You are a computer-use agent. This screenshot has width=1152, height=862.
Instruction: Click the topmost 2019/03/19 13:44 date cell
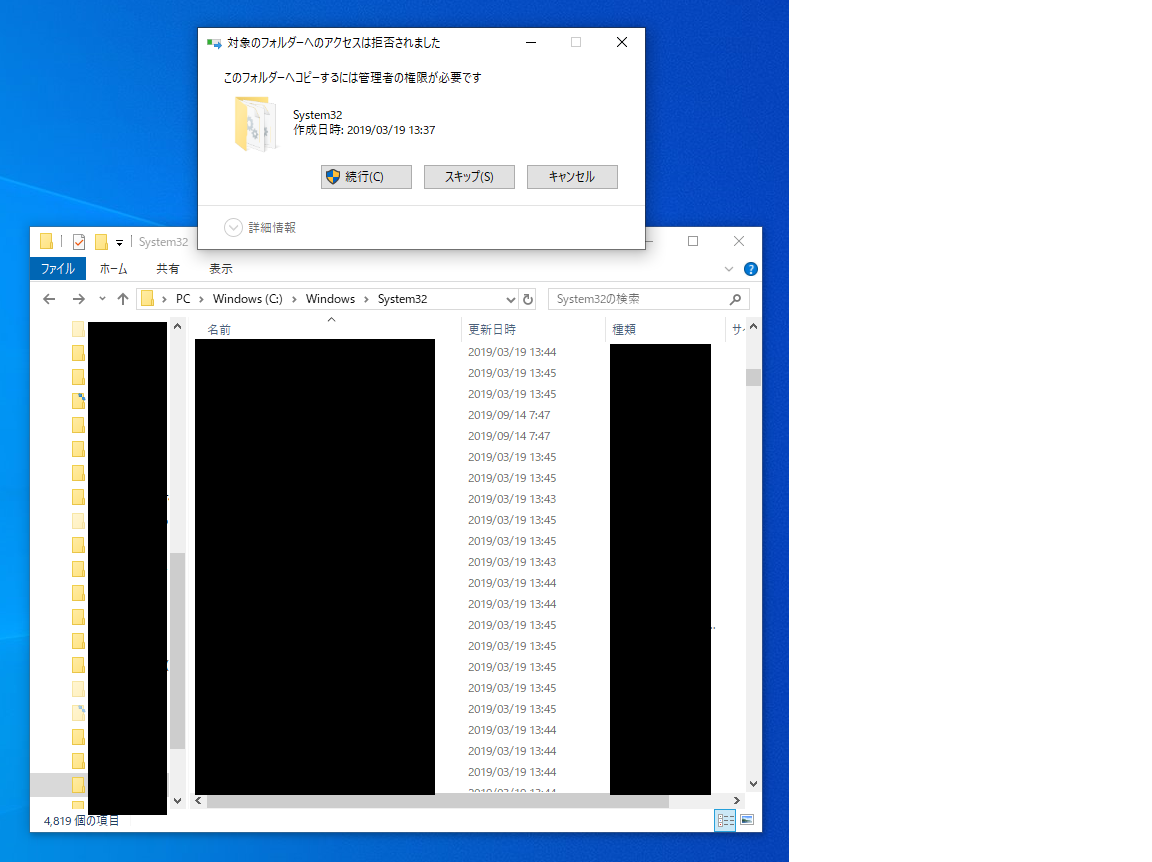coord(512,352)
